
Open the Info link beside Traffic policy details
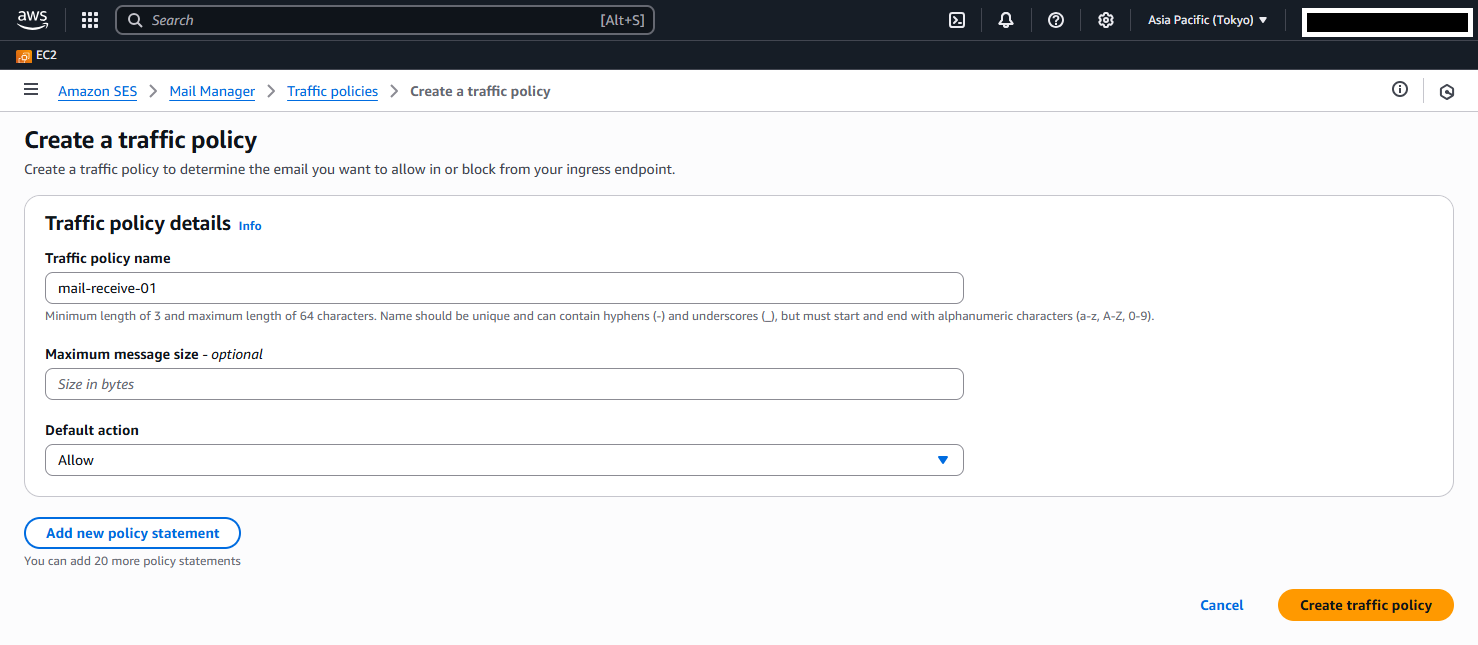[x=250, y=226]
